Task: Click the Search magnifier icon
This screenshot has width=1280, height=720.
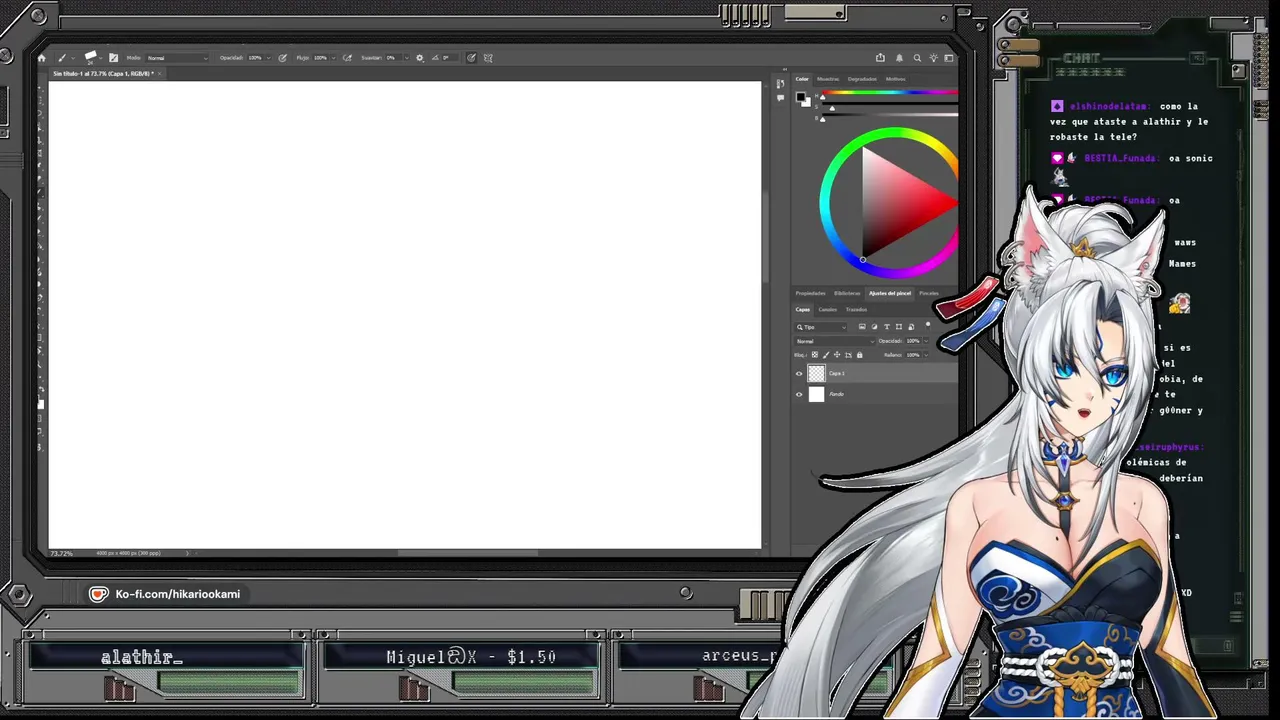Action: pos(916,58)
